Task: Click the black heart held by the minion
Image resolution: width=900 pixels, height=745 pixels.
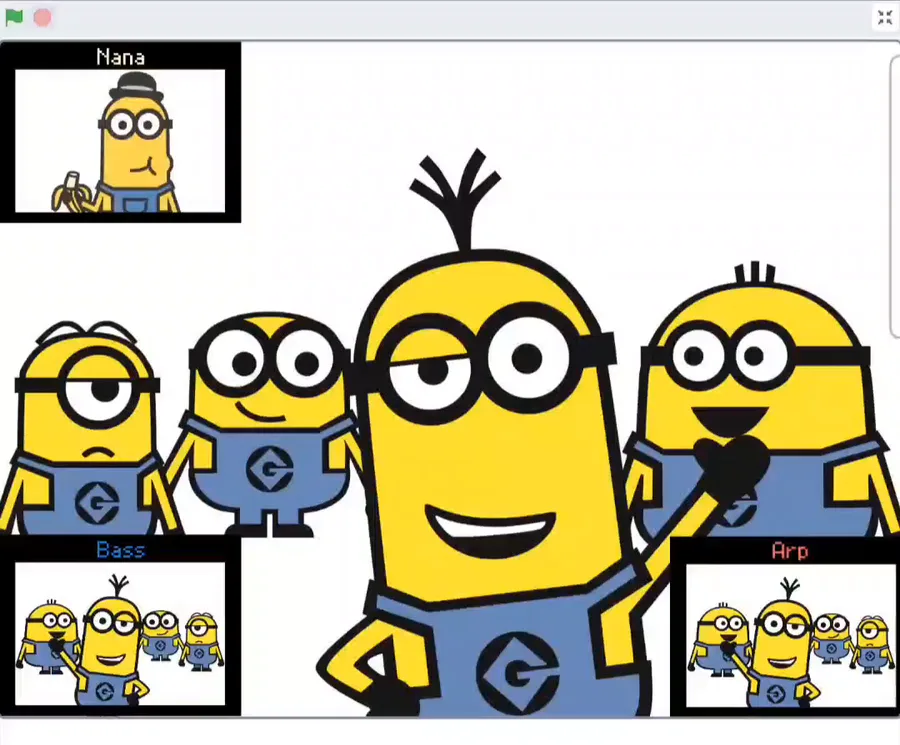Action: 730,466
